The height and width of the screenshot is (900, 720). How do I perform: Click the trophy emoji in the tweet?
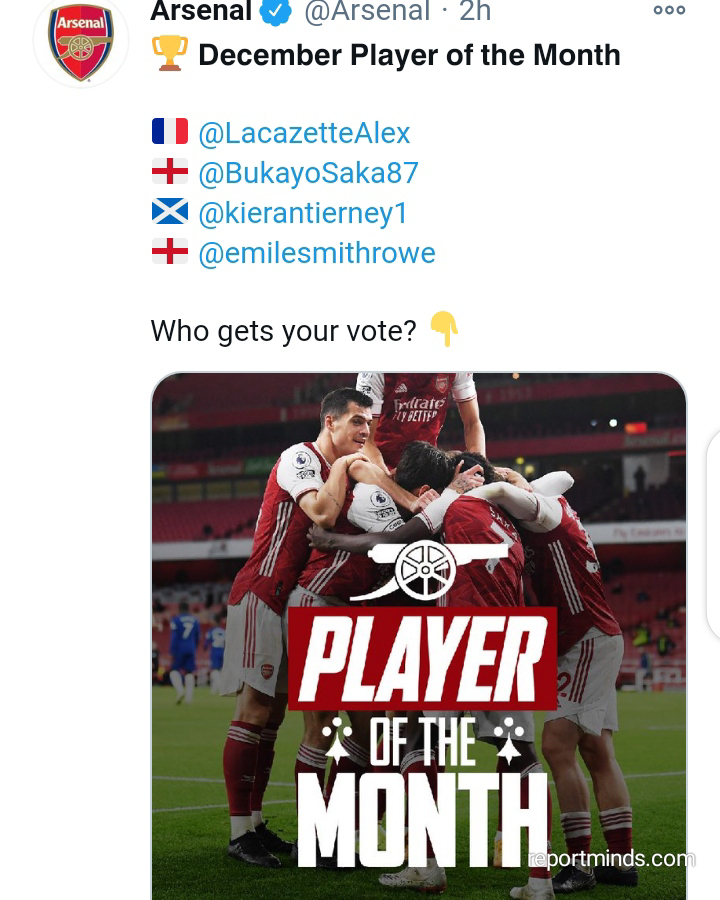tap(170, 55)
